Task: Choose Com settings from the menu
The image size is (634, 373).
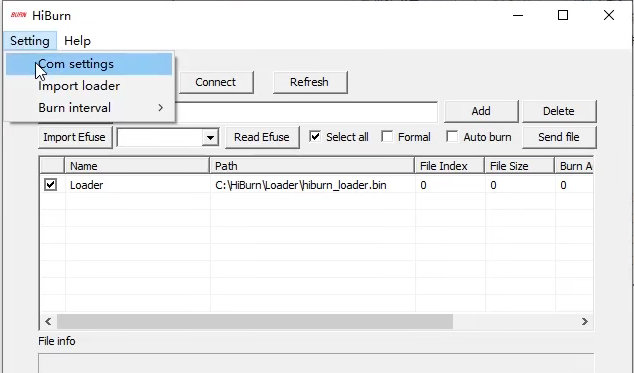Action: (89, 64)
